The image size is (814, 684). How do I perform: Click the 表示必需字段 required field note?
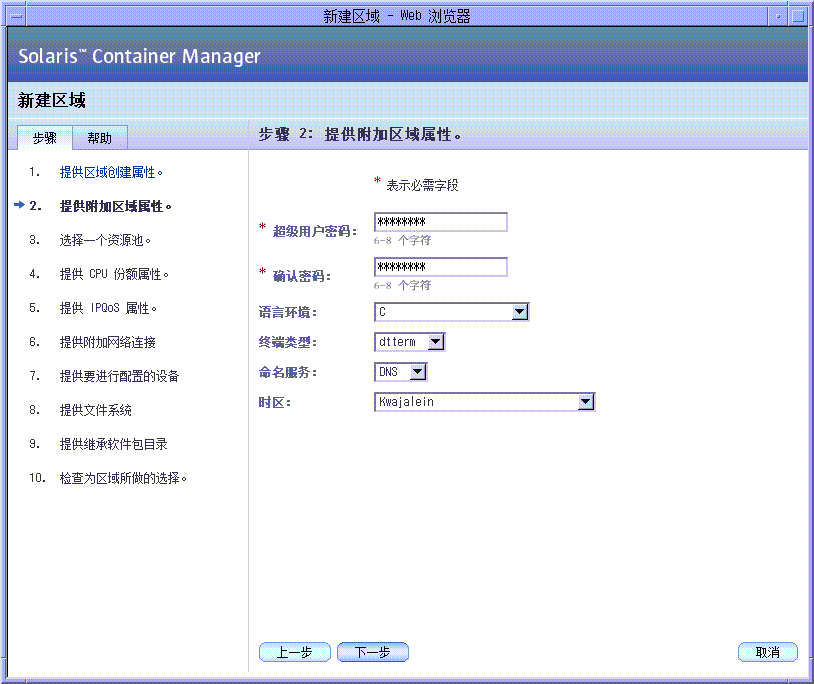tap(422, 185)
